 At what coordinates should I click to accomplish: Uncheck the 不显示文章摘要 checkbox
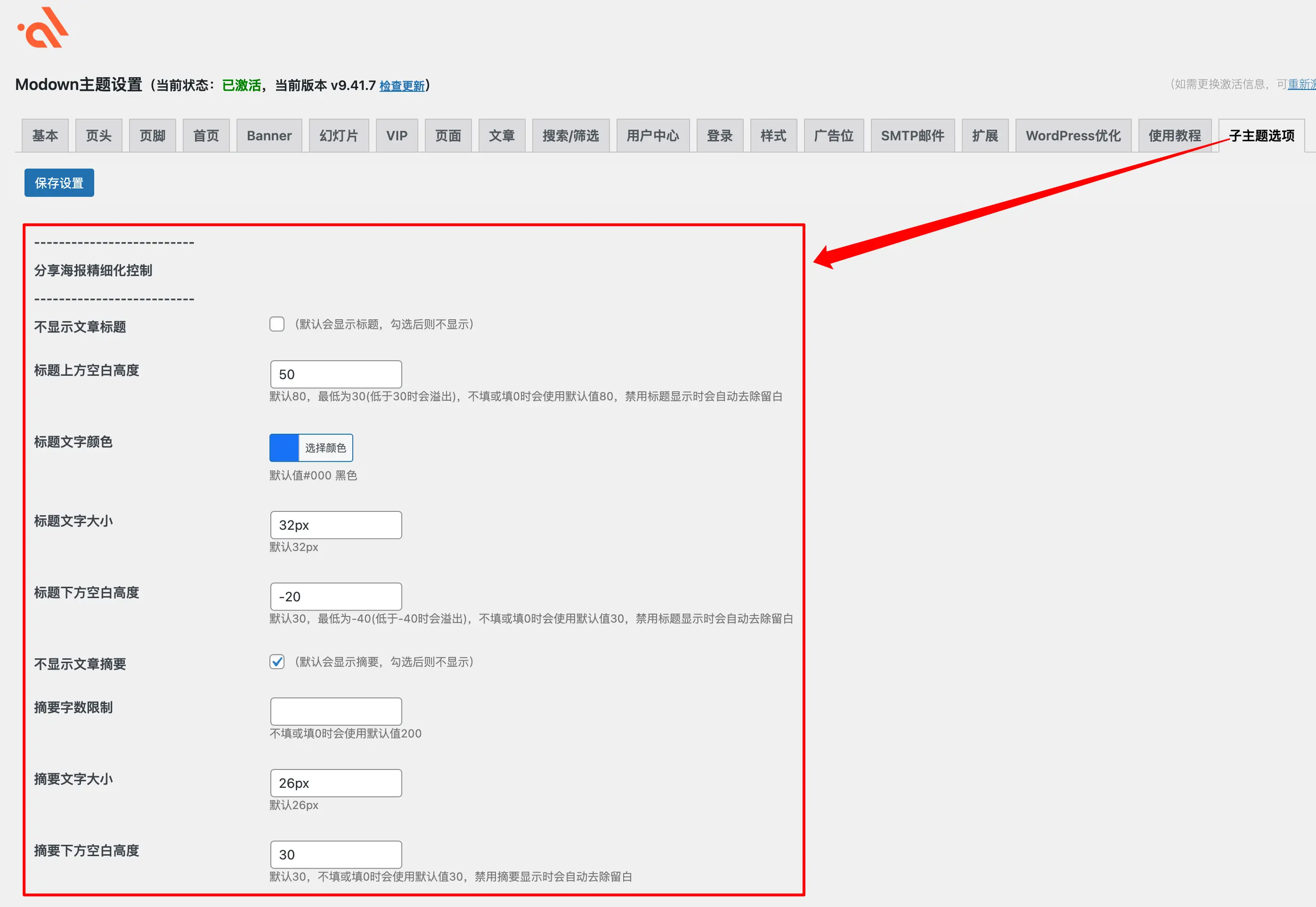(277, 662)
